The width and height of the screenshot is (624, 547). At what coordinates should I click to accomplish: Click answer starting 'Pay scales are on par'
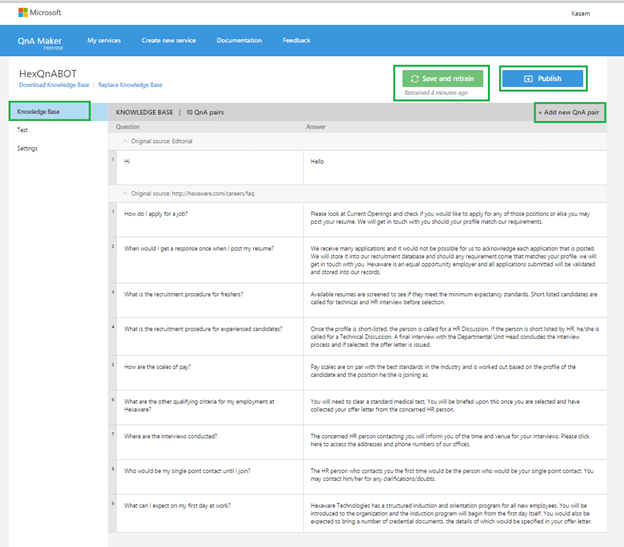(x=455, y=373)
